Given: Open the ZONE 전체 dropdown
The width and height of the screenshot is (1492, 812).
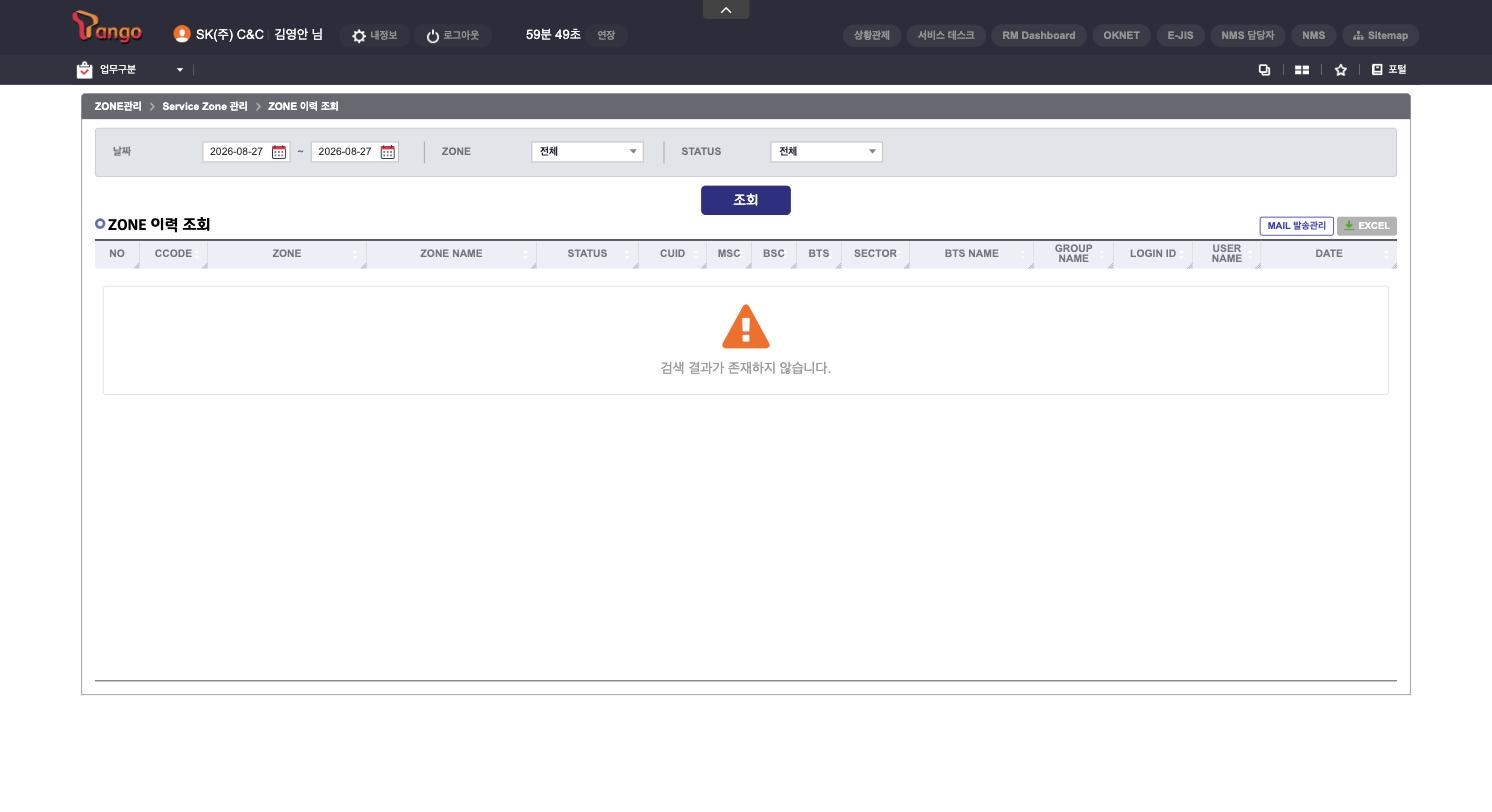Looking at the screenshot, I should tap(587, 152).
